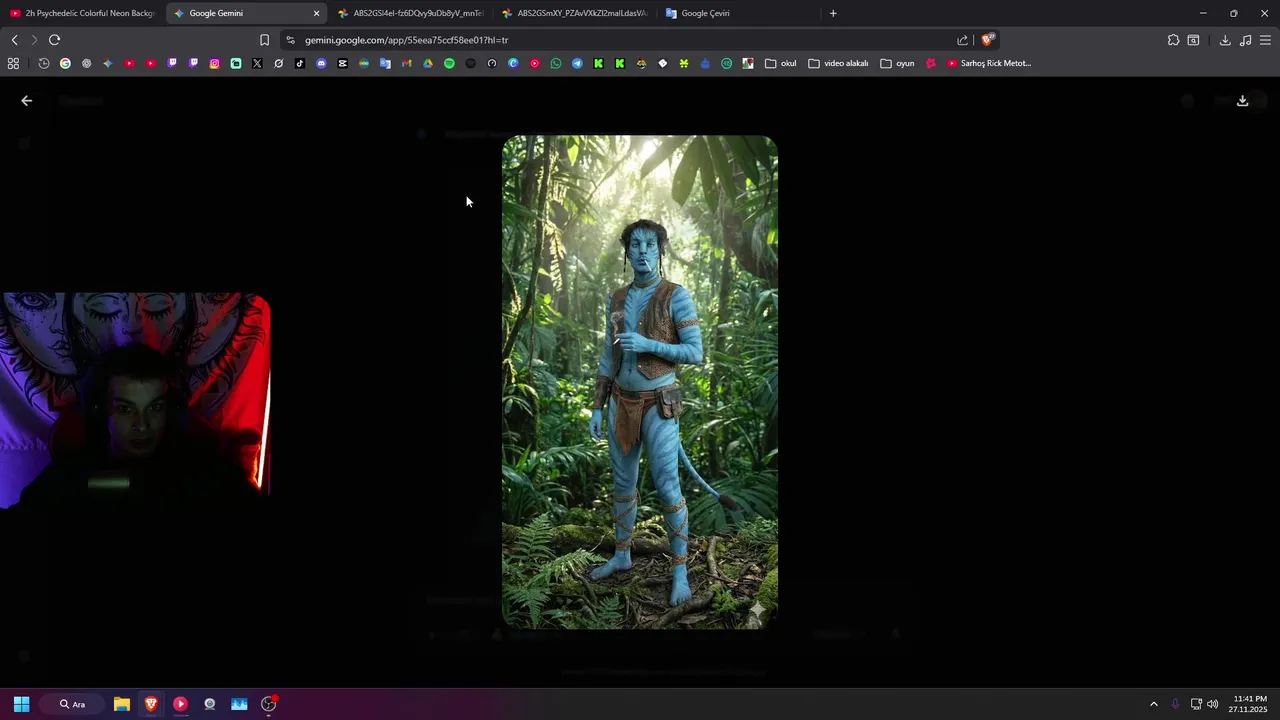Expand the video alakalı bookmarks folder
This screenshot has height=720, width=1280.
click(838, 63)
